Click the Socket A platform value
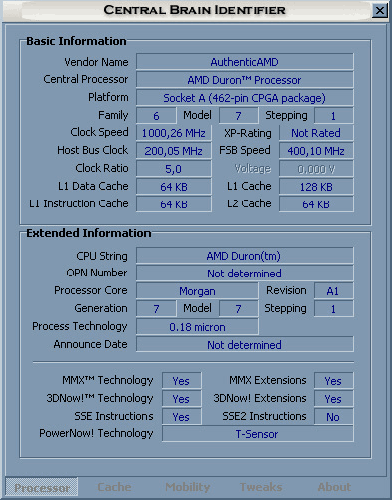The height and width of the screenshot is (500, 392). (245, 98)
